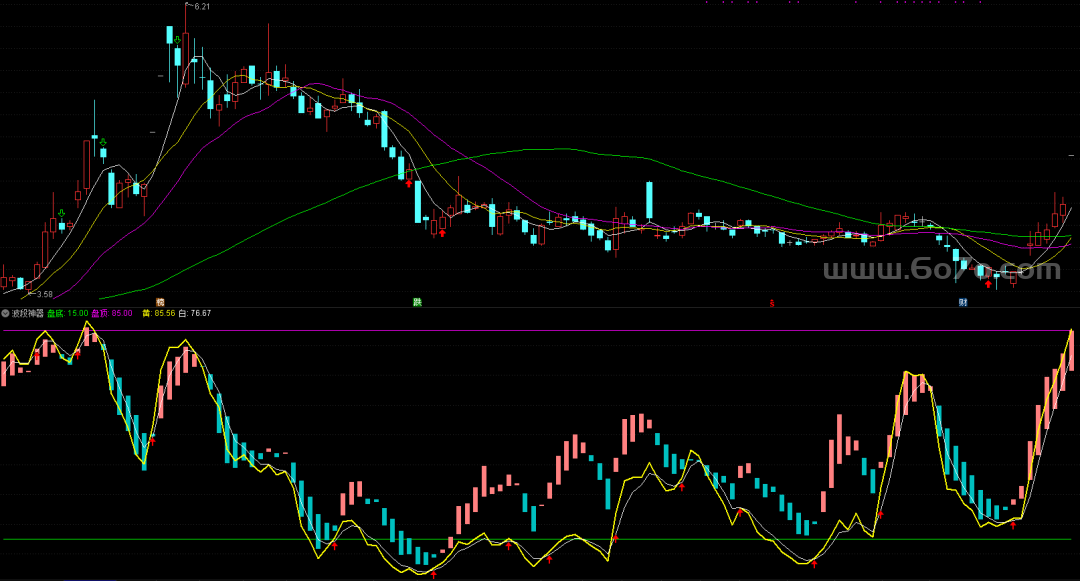Select the green 盘底 horizontal line
1080x581 pixels.
[x=540, y=540]
